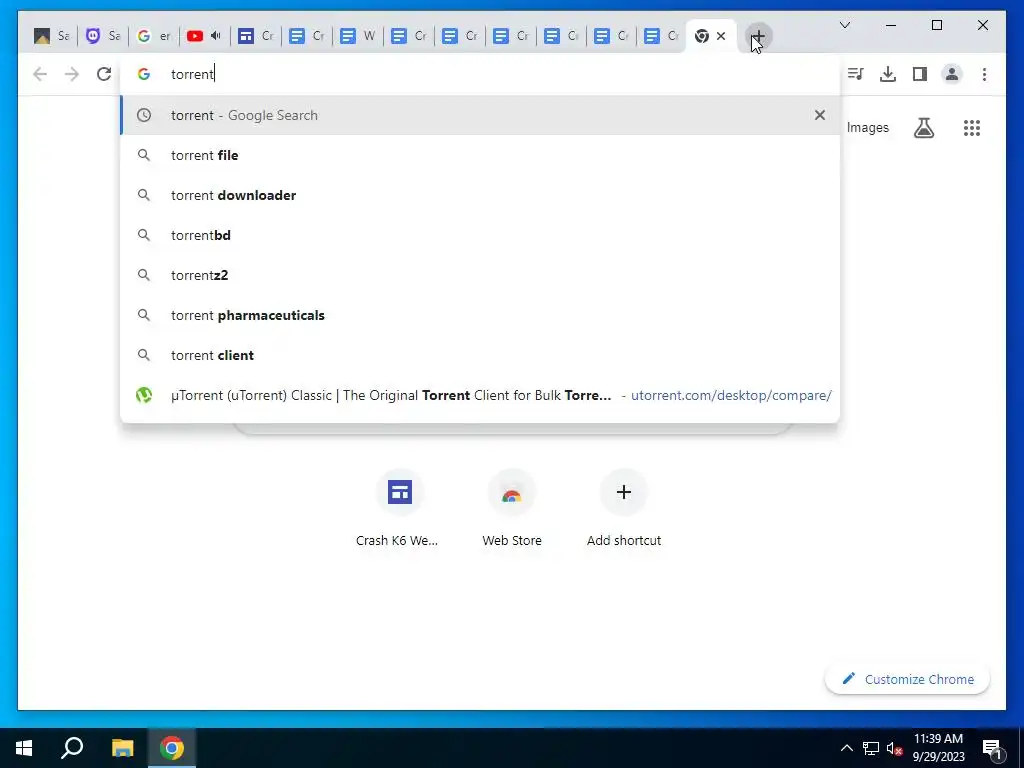The height and width of the screenshot is (768, 1024).
Task: Click the Google logo in the omnibox
Action: tap(144, 74)
